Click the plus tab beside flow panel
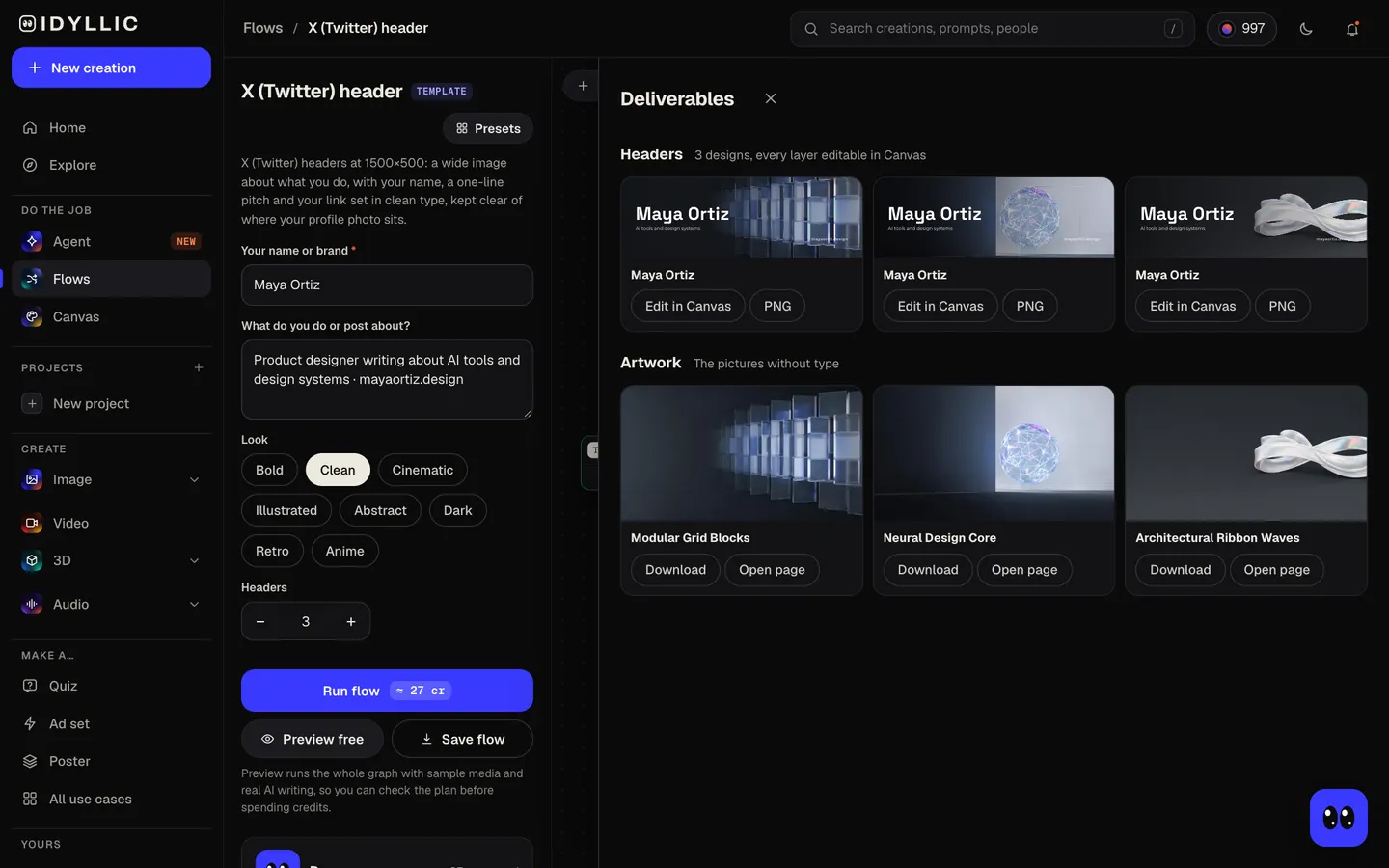 pos(583,86)
